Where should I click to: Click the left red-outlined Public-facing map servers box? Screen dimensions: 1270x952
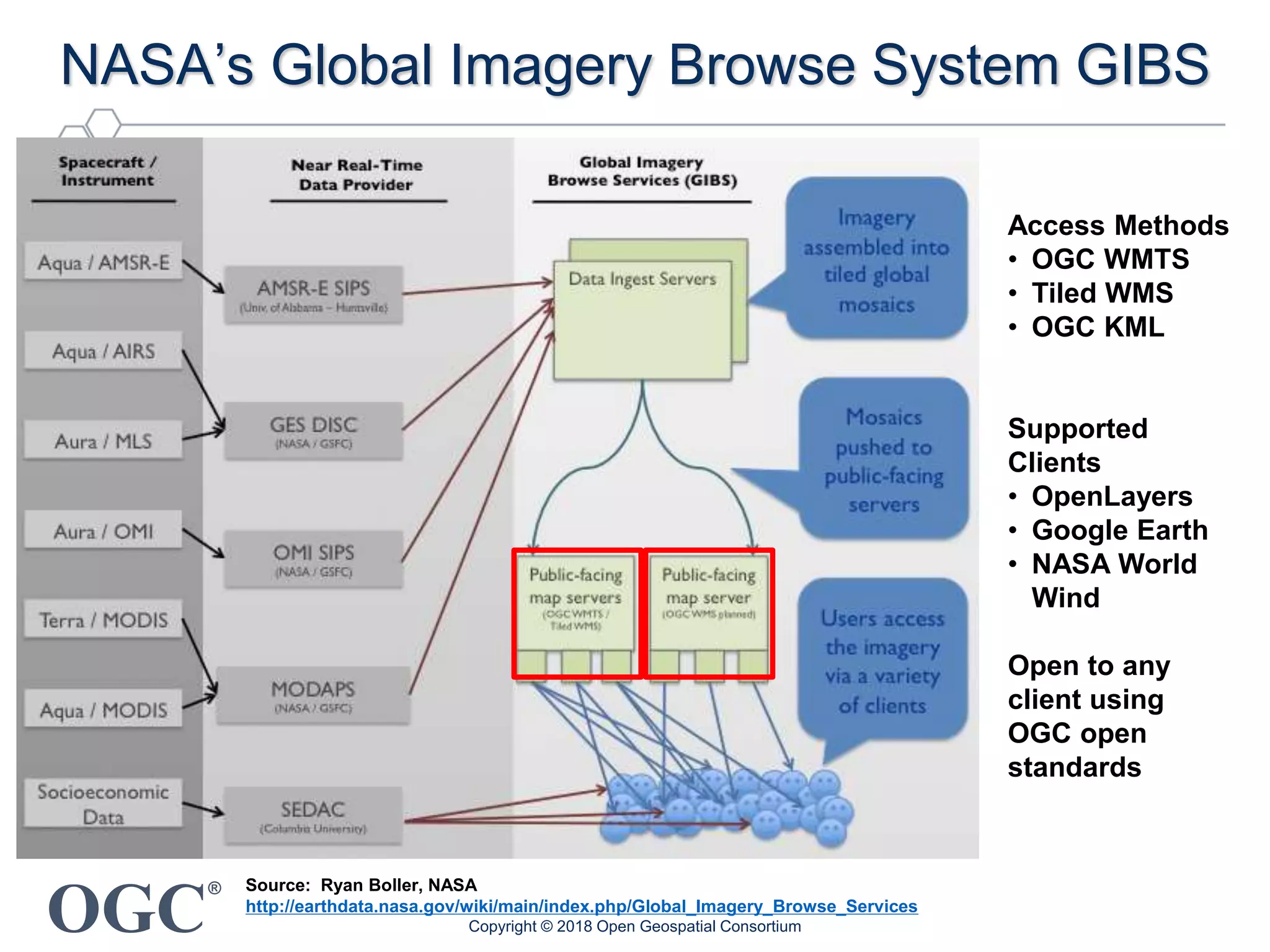coord(576,612)
